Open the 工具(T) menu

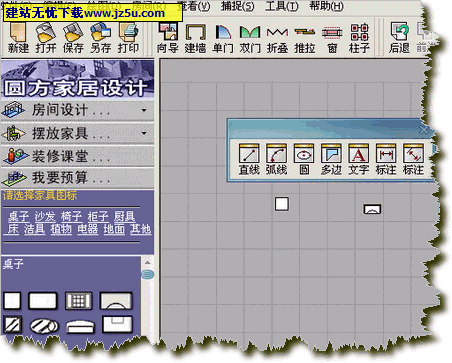282,6
